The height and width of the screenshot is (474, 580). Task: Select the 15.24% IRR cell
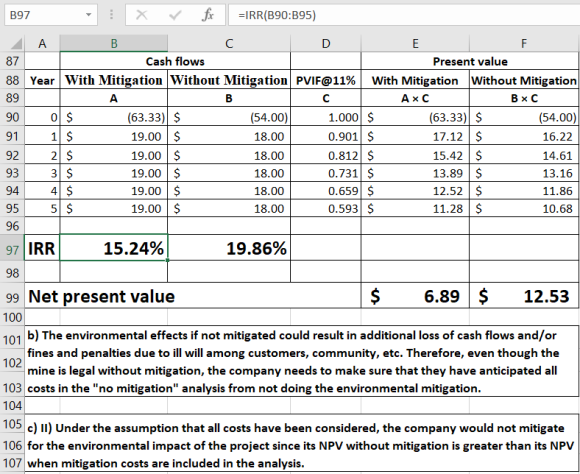114,248
